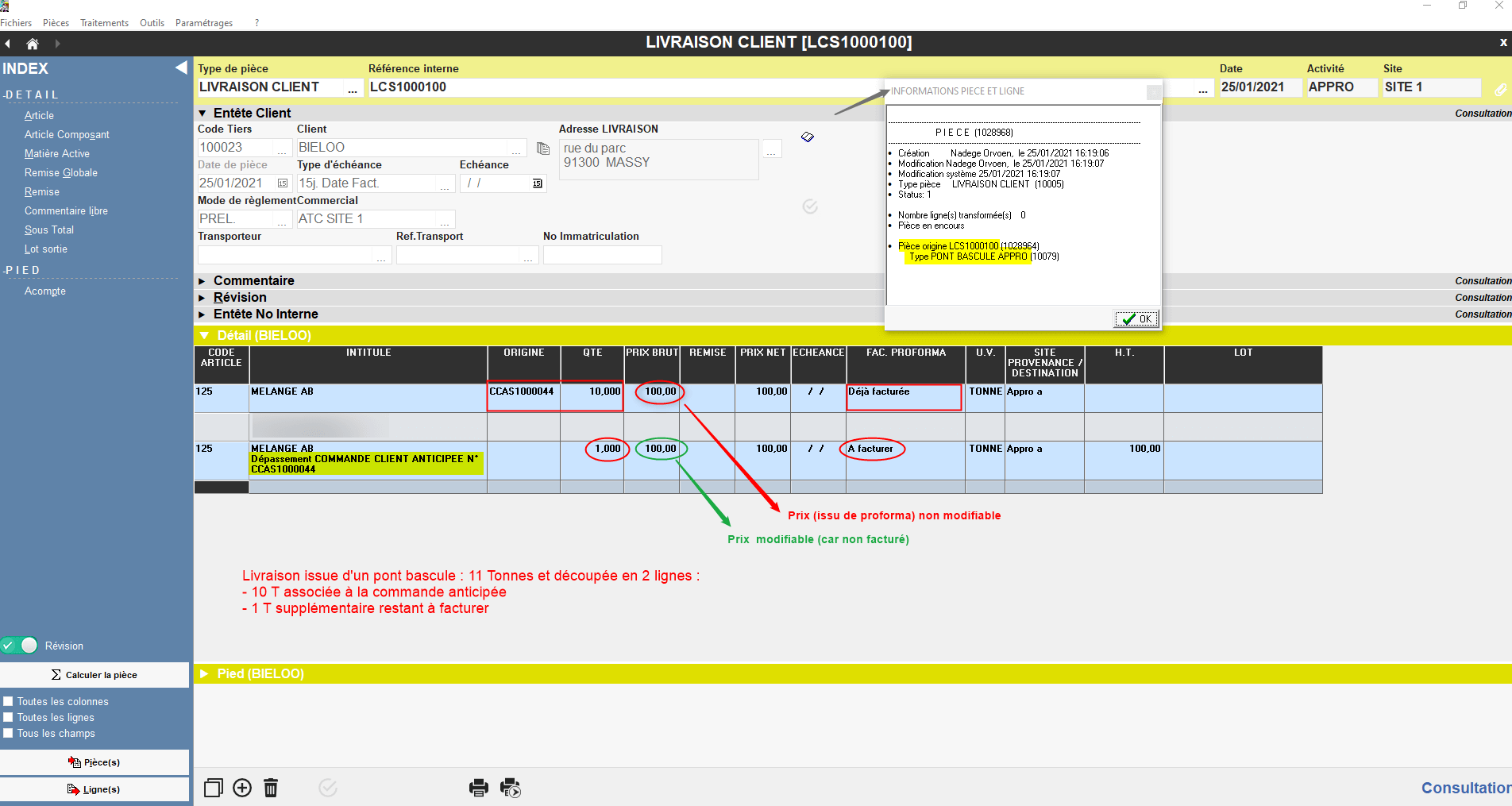Image resolution: width=1512 pixels, height=806 pixels.
Task: Expand the Commentaire section
Action: click(x=202, y=281)
